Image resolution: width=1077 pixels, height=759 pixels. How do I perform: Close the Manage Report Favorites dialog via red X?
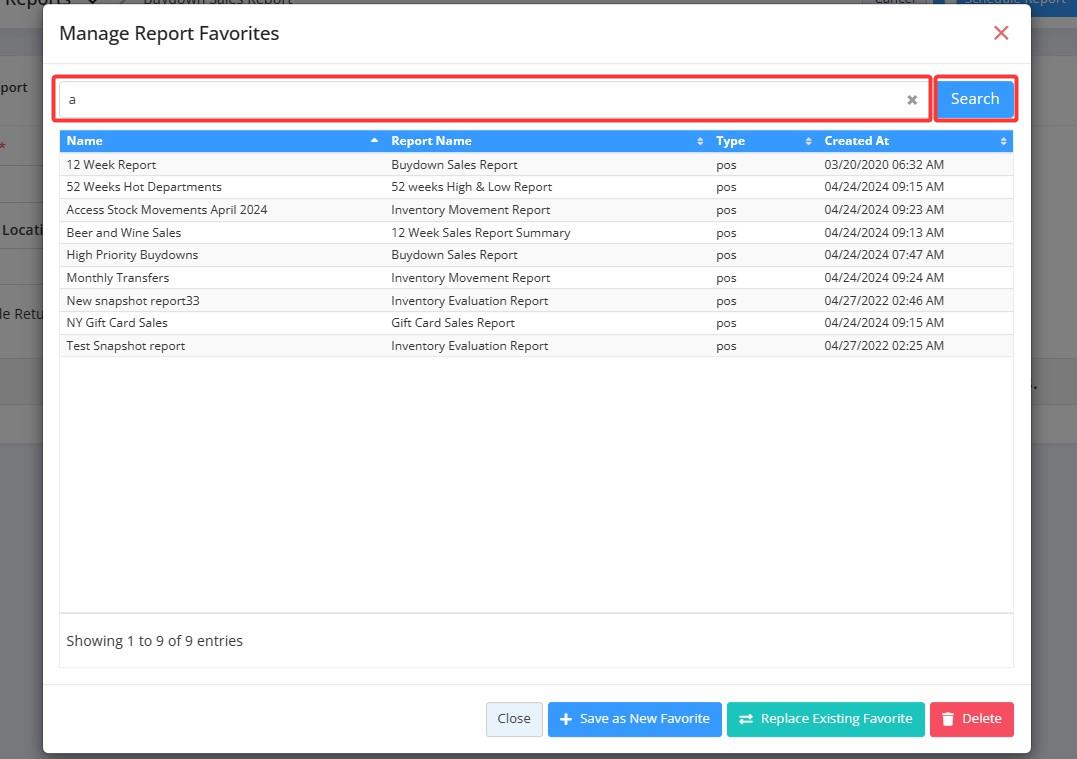click(x=1001, y=33)
